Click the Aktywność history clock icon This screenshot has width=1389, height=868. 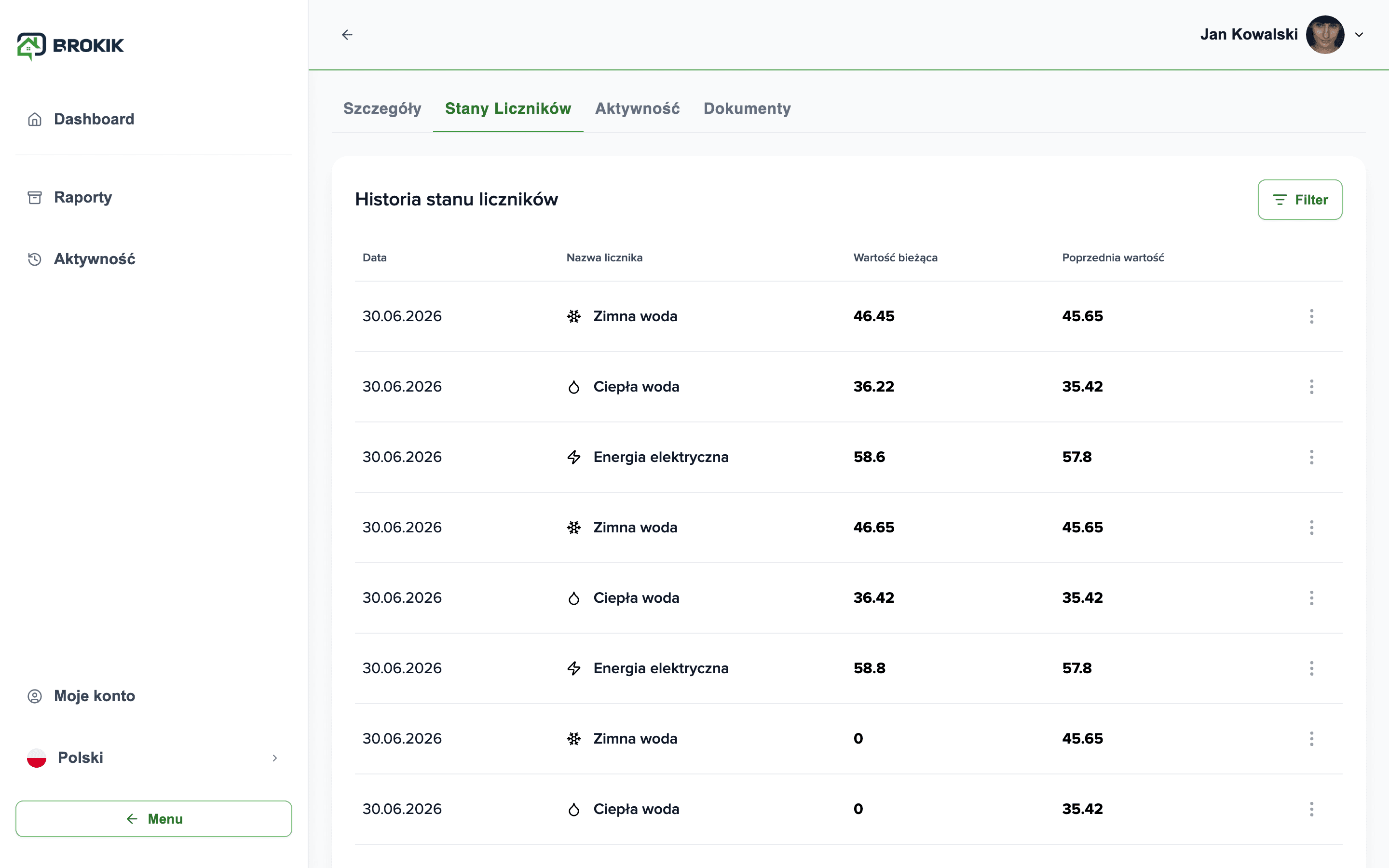tap(34, 259)
